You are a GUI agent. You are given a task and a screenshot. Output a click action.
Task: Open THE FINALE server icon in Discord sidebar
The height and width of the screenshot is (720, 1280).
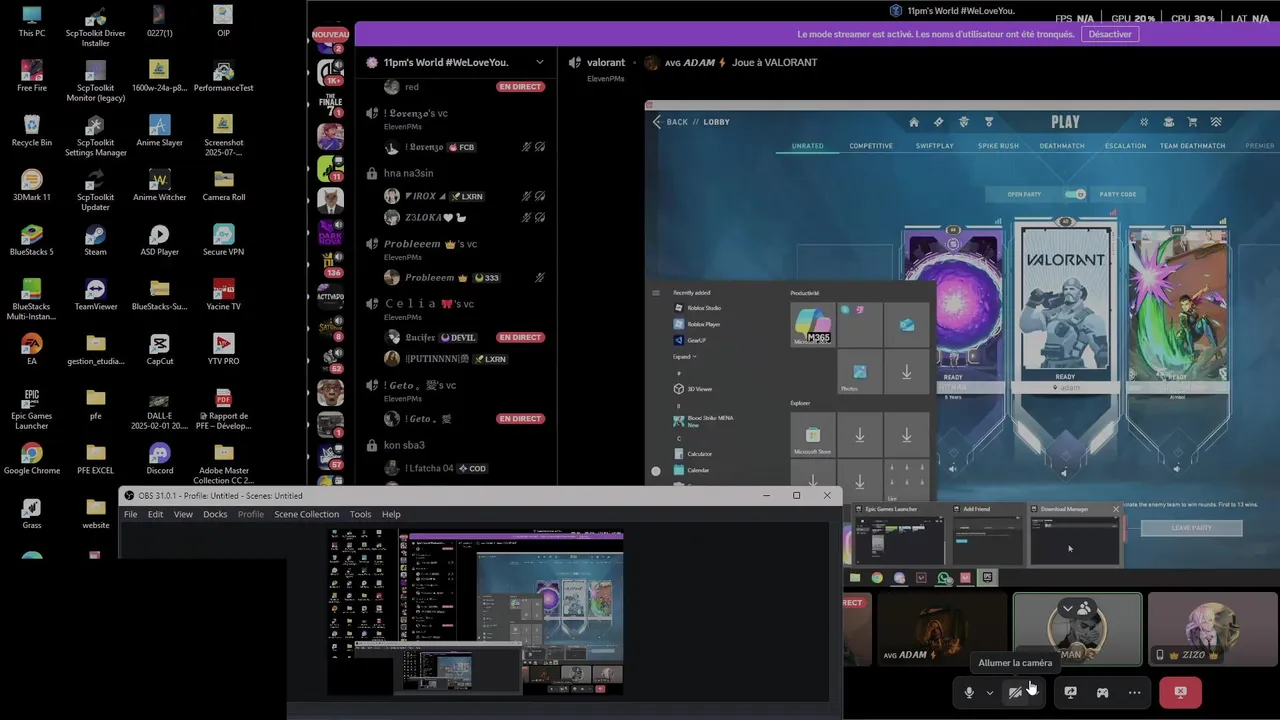click(x=330, y=105)
